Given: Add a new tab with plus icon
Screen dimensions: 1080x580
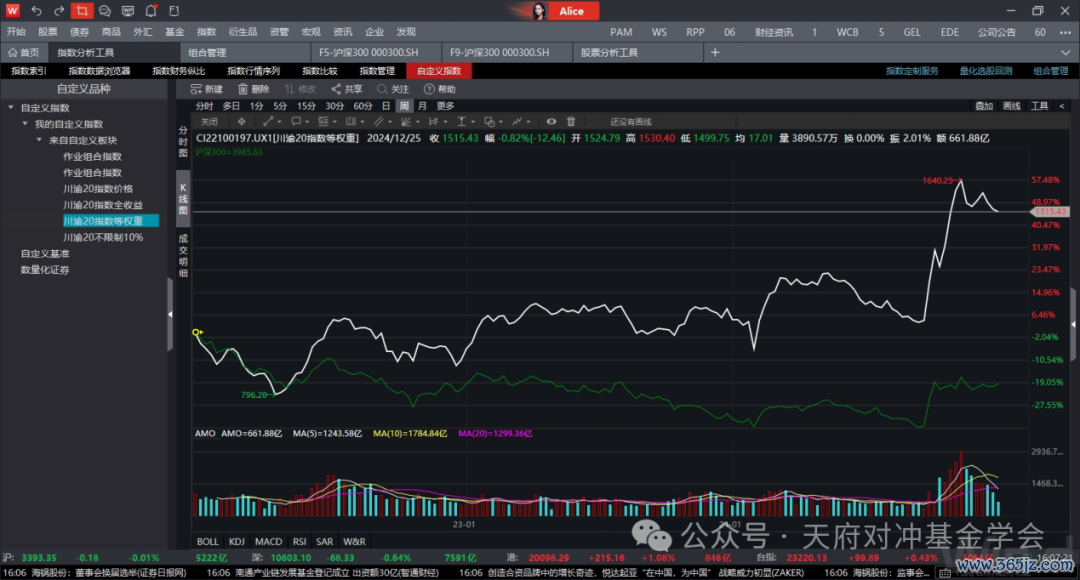Looking at the screenshot, I should coord(715,52).
